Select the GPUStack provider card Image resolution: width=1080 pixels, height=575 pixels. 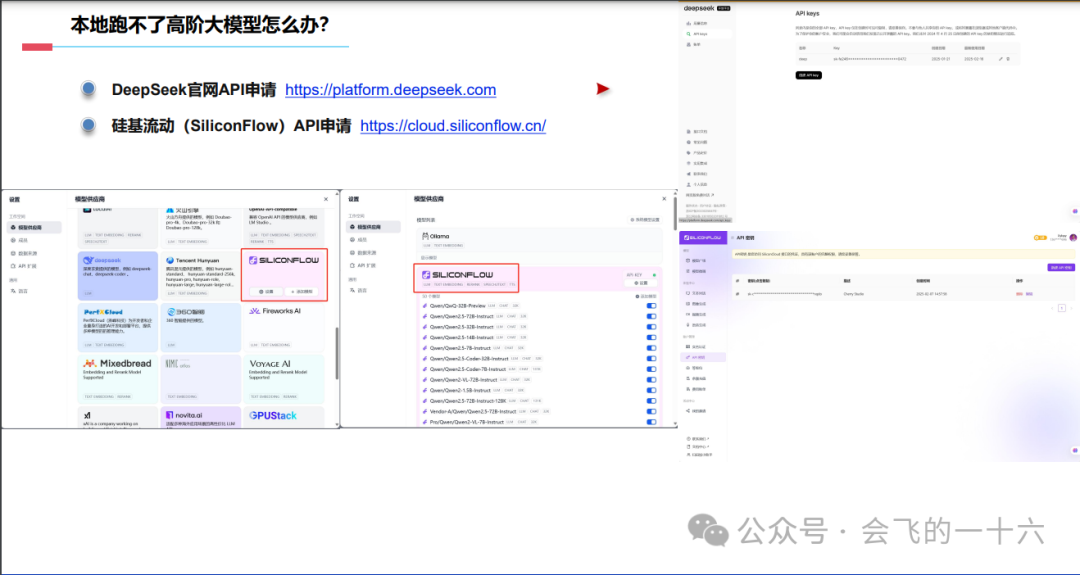(284, 417)
